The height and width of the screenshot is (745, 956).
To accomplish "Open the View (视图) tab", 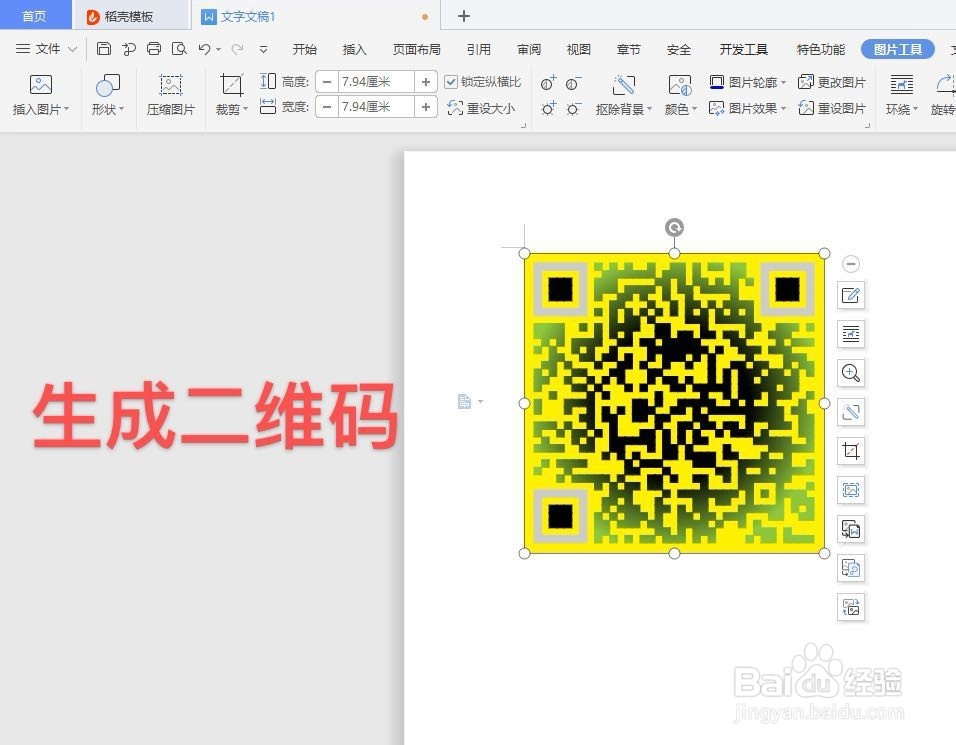I will tap(579, 49).
